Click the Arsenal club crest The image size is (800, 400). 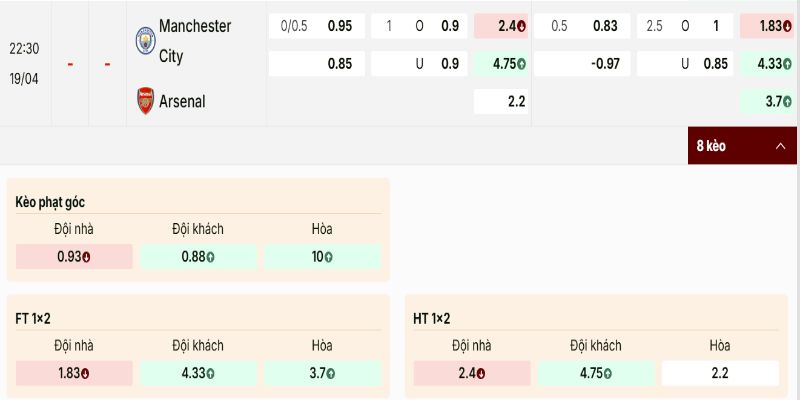coord(146,101)
